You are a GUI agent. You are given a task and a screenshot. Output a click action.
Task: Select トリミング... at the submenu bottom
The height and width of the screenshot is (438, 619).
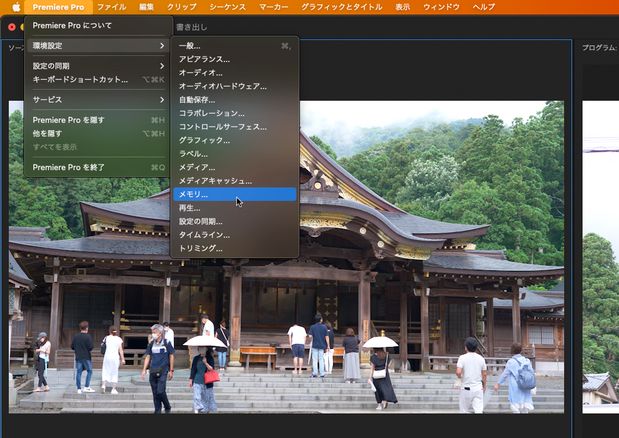pos(201,248)
